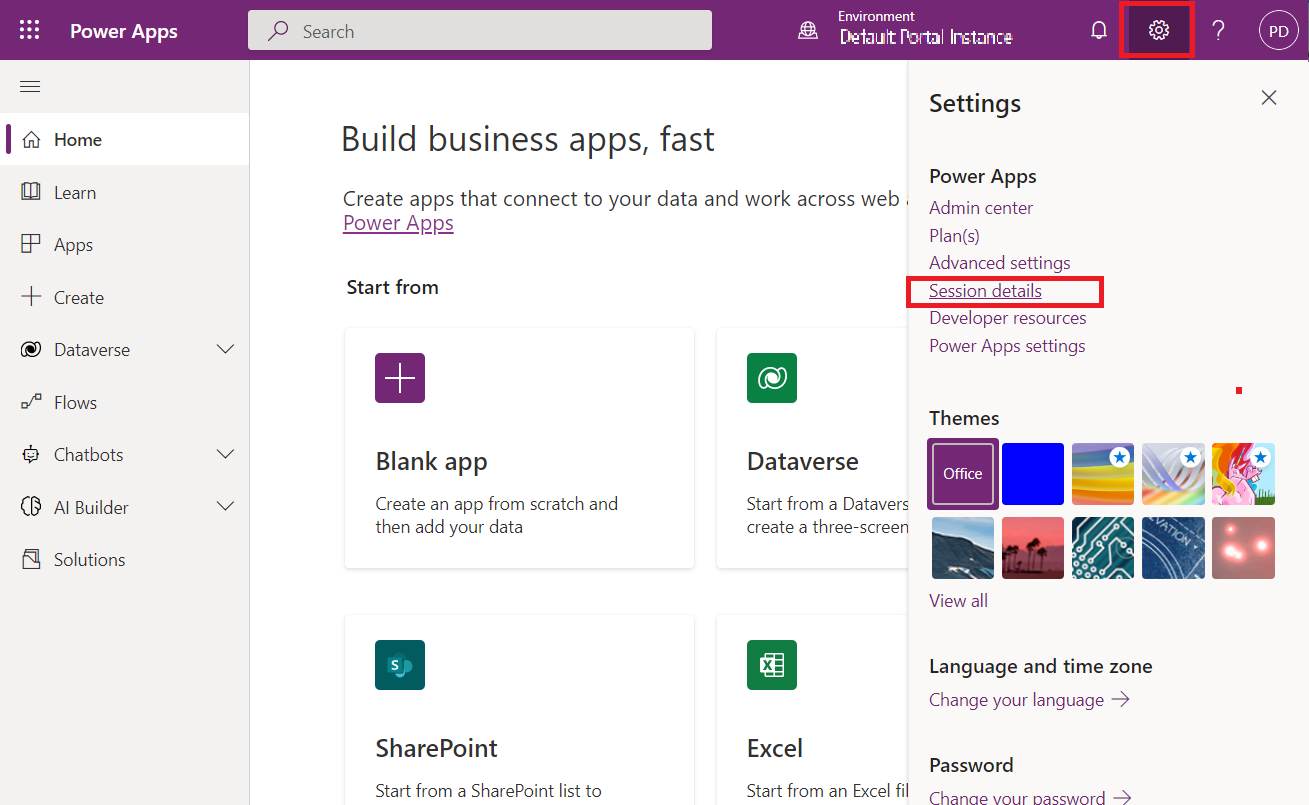Open Solutions in the sidebar

(125, 559)
